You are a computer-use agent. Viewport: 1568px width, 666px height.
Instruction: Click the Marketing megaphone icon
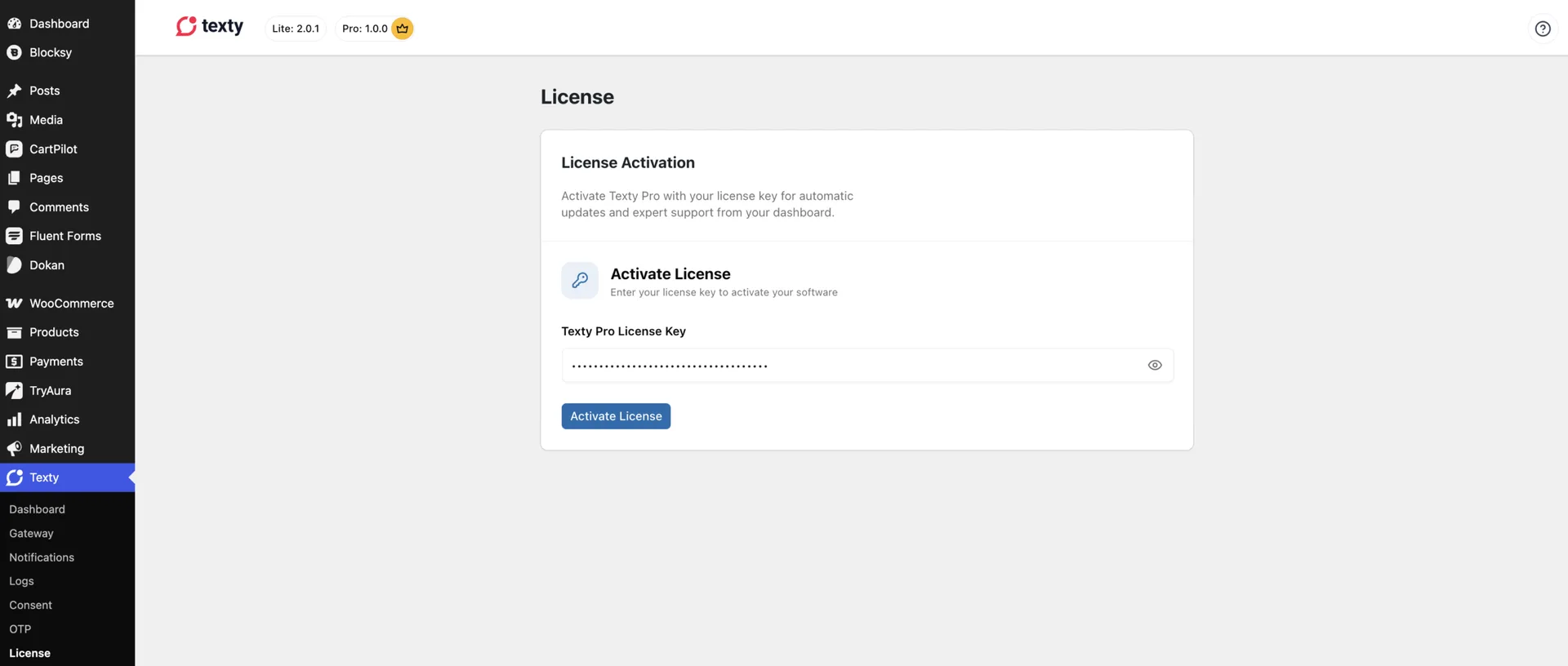click(14, 449)
